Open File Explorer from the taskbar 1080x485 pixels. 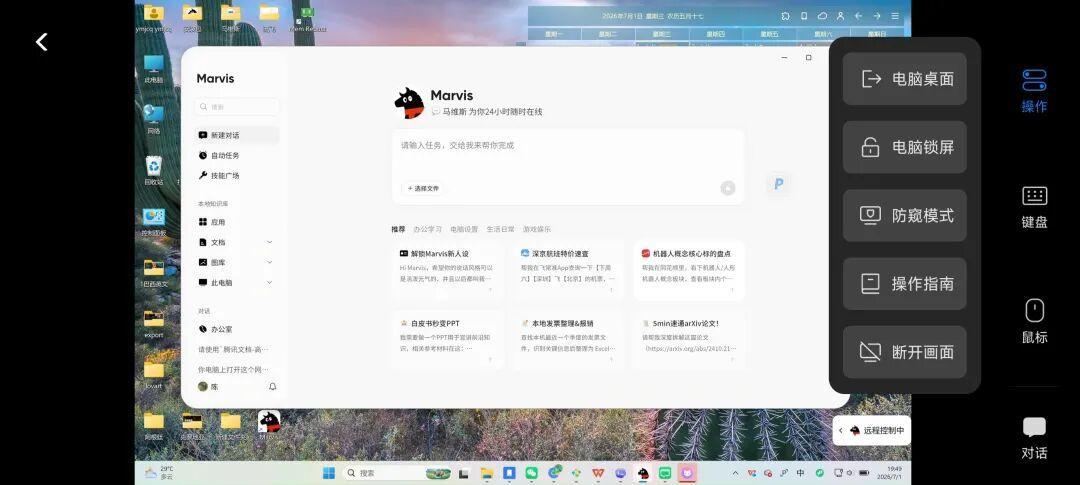coord(487,473)
